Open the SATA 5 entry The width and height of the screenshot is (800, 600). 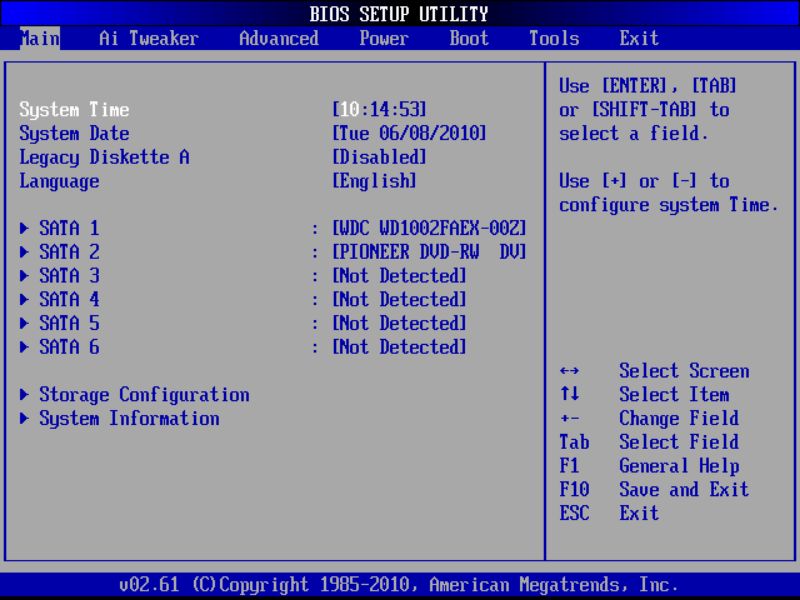[69, 323]
